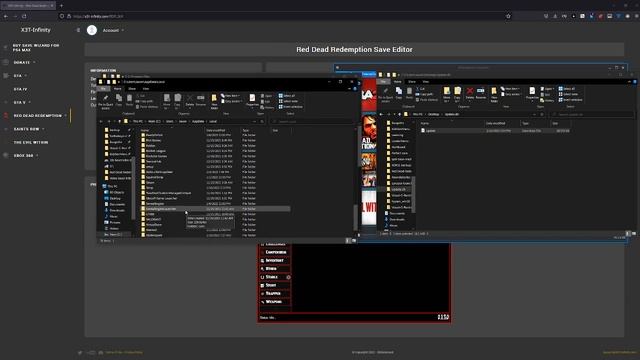This screenshot has width=640, height=360.
Task: Click Delete in AppData Local Explorer ribbon
Action: coord(189,100)
